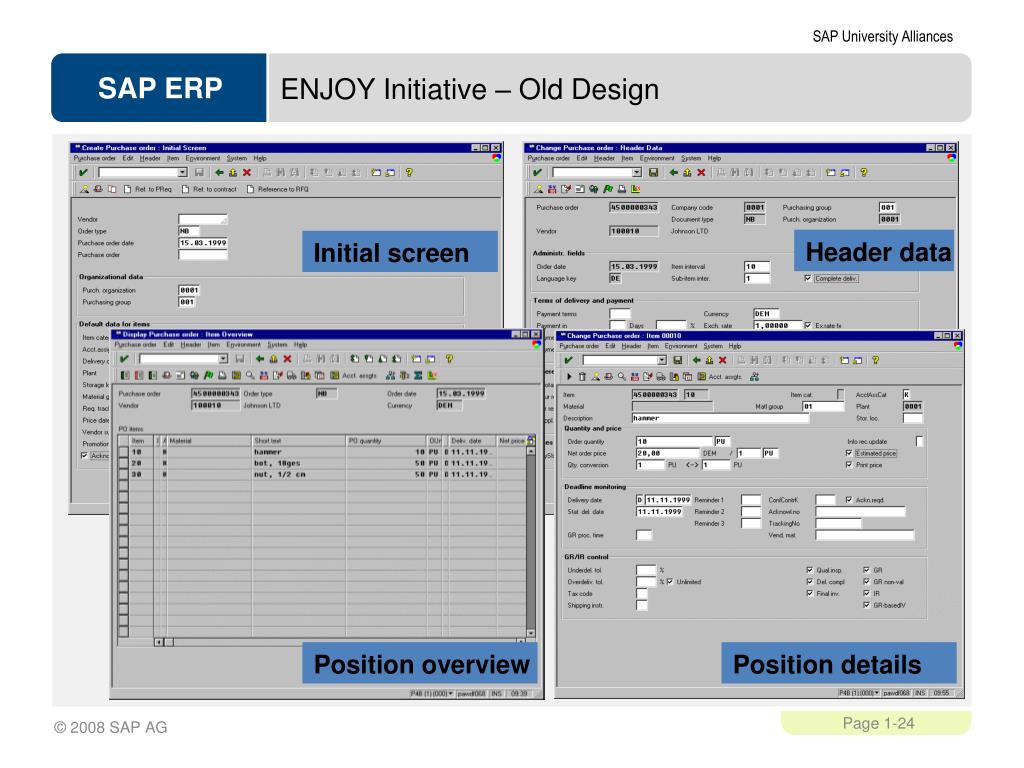Click yellow Exit arrow in Item 00010 window

click(709, 360)
